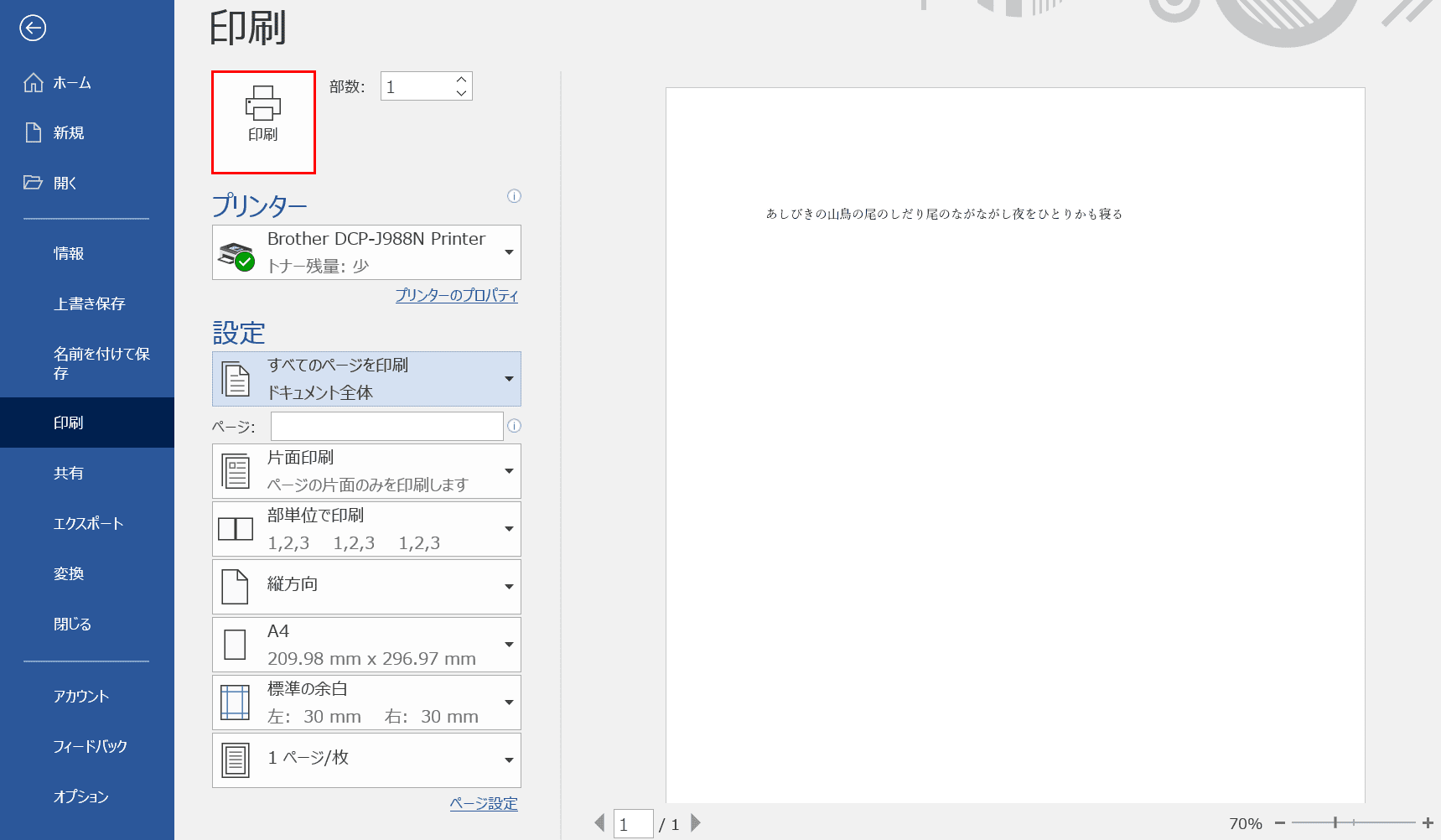Go to next preview page arrow
Screen dimensions: 1441x840
[x=696, y=823]
